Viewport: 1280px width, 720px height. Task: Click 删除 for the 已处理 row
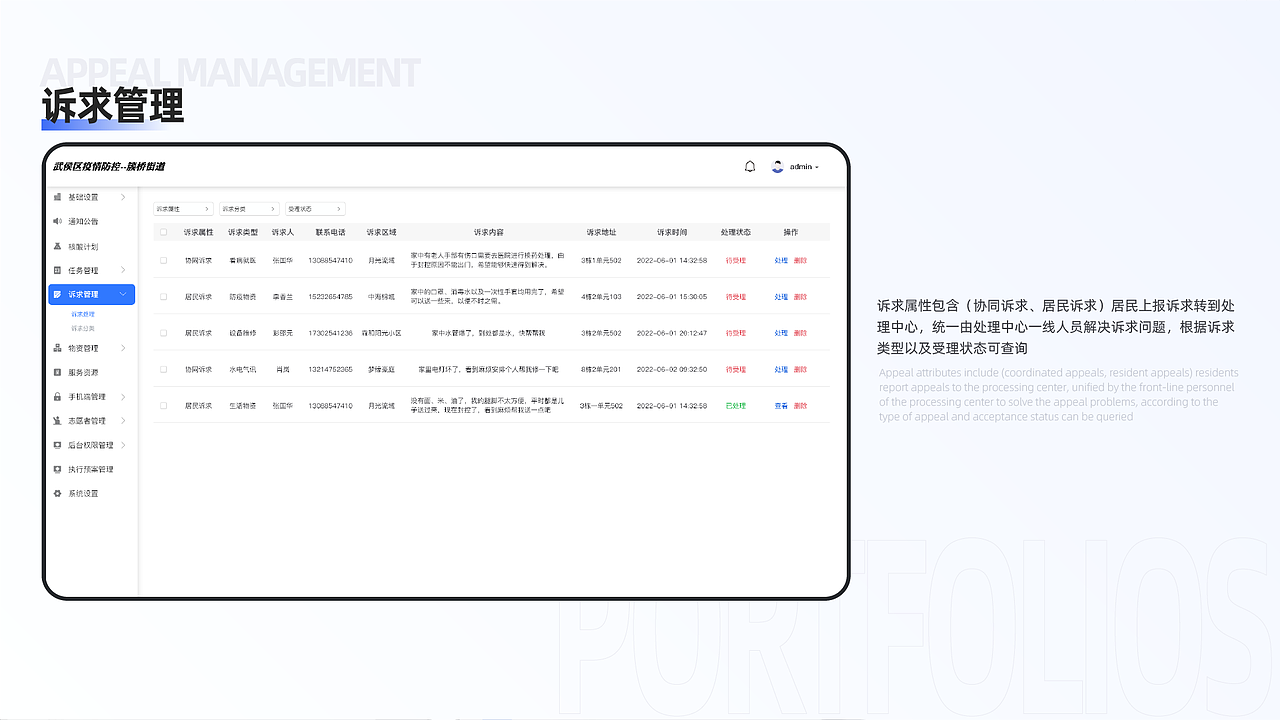[800, 406]
